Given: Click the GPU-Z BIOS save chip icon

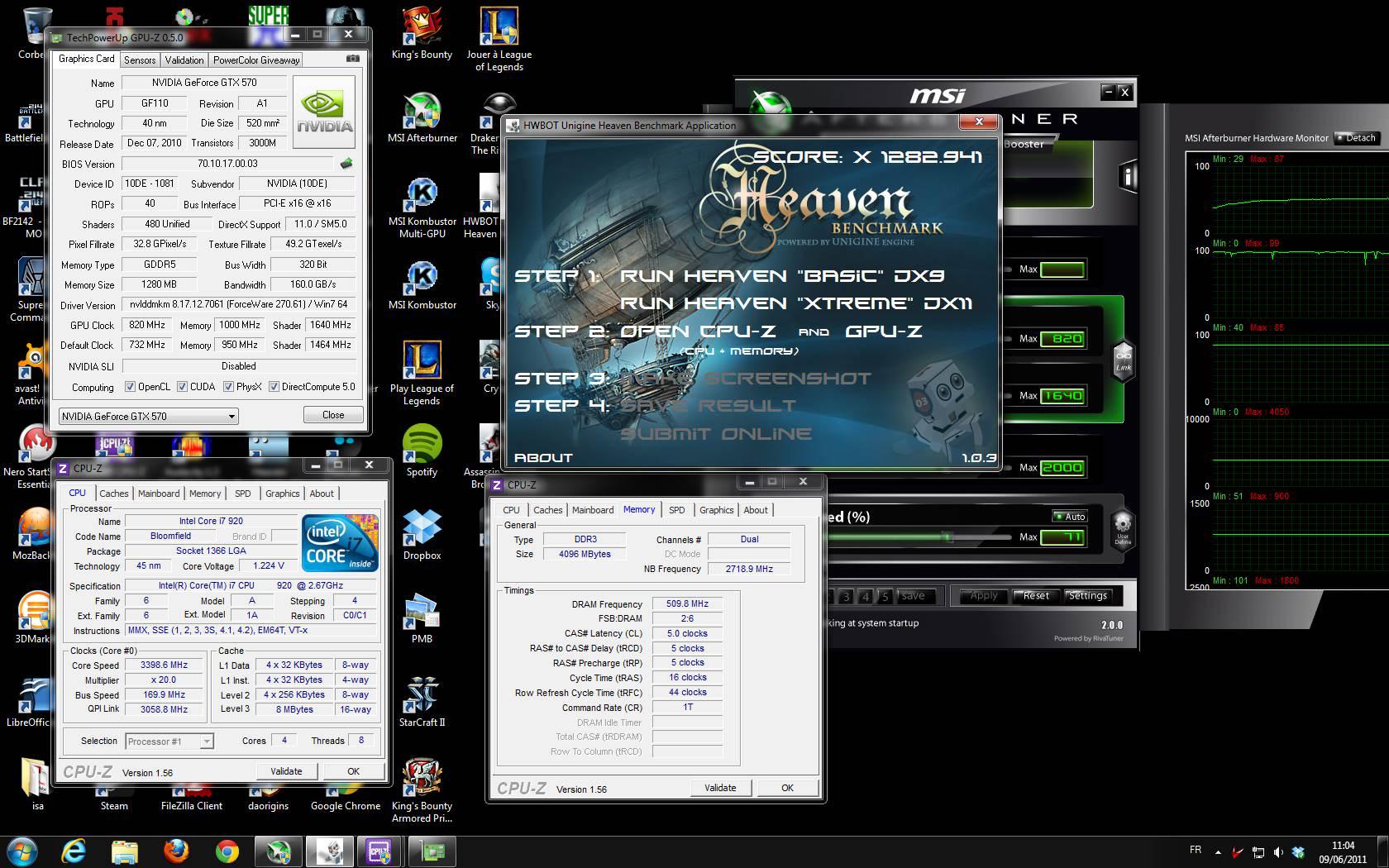Looking at the screenshot, I should (346, 164).
